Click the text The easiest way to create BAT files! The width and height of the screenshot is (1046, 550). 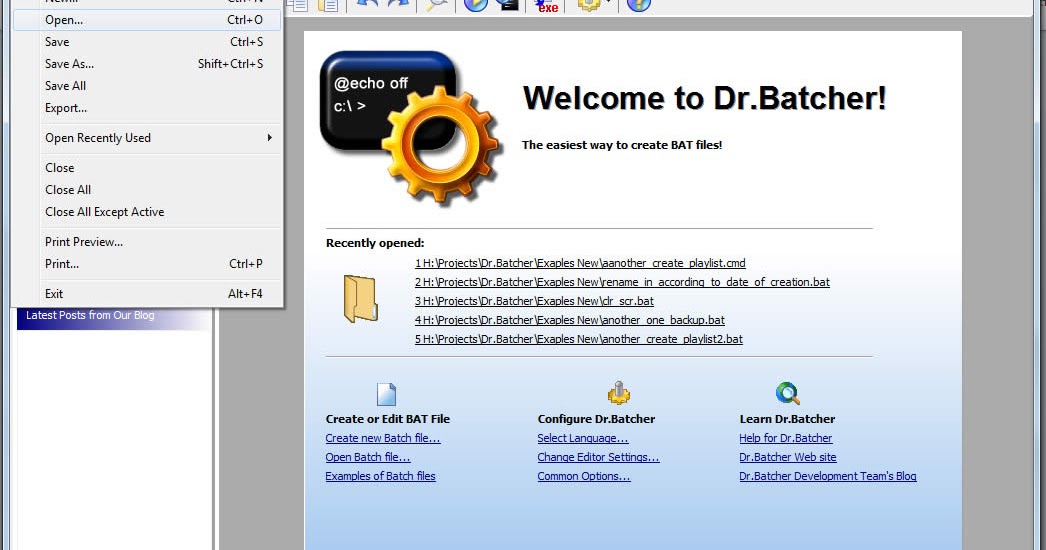622,145
